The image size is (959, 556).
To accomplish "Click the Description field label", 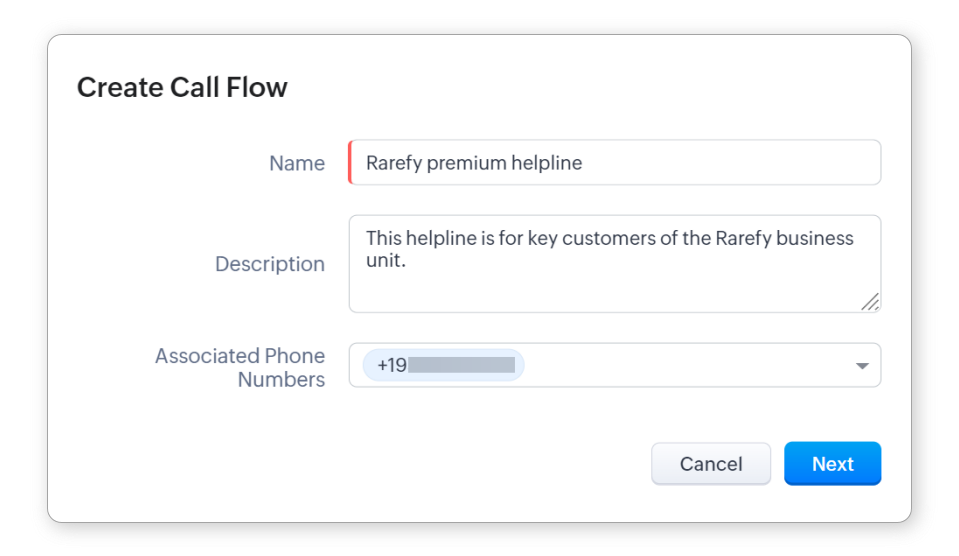I will [x=269, y=264].
